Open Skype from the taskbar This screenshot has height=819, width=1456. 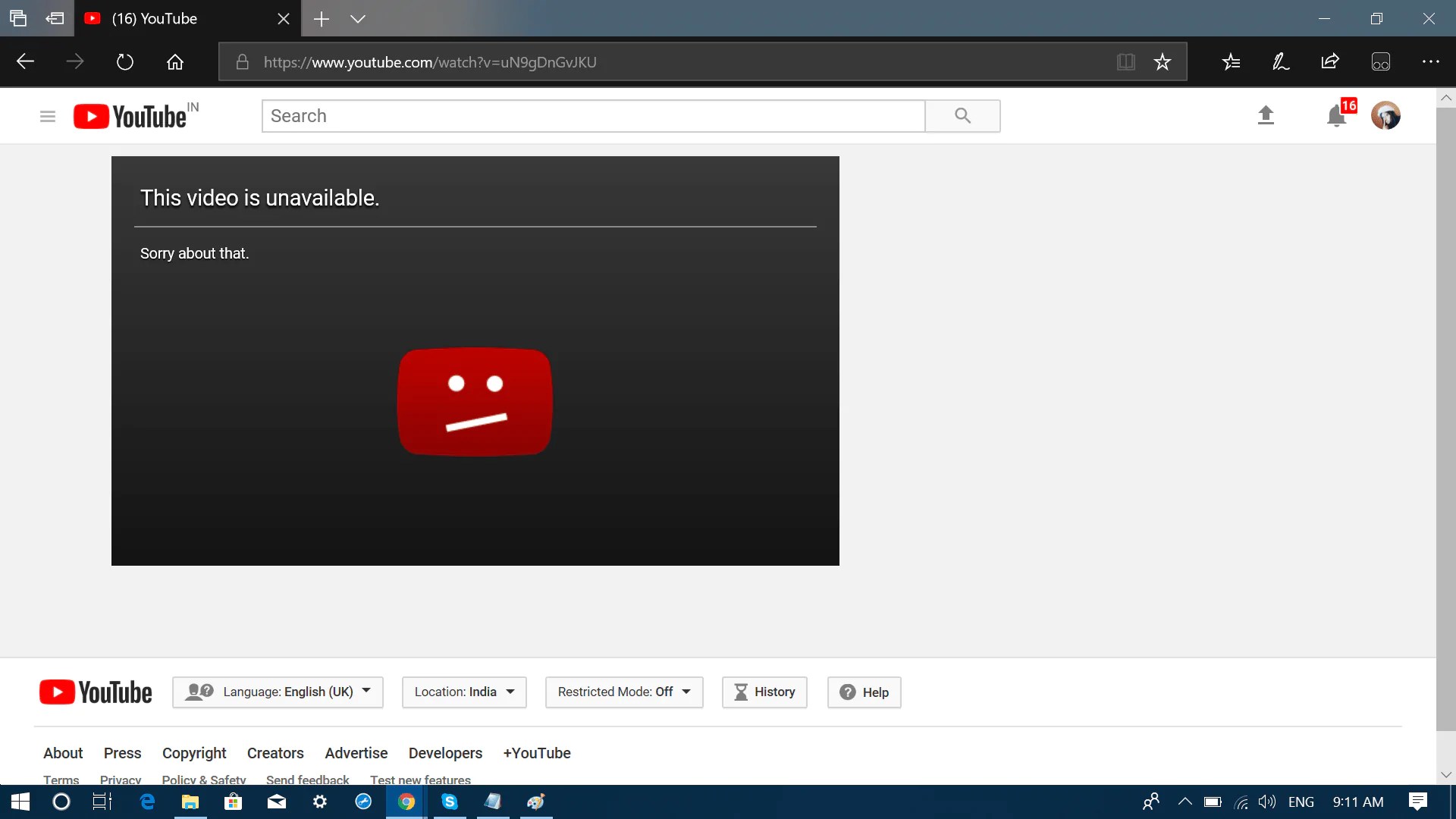pos(450,802)
